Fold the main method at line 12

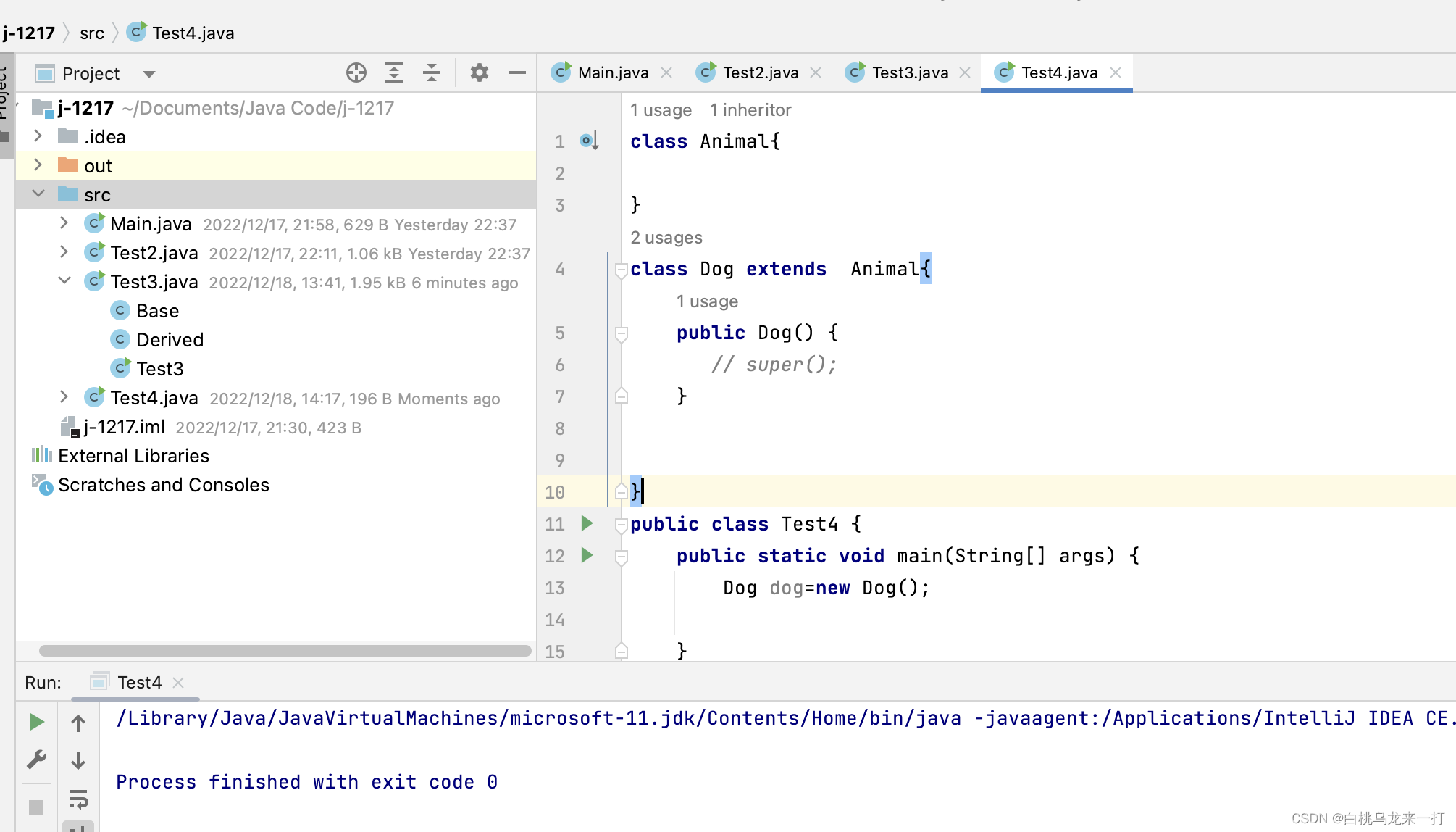pos(621,557)
